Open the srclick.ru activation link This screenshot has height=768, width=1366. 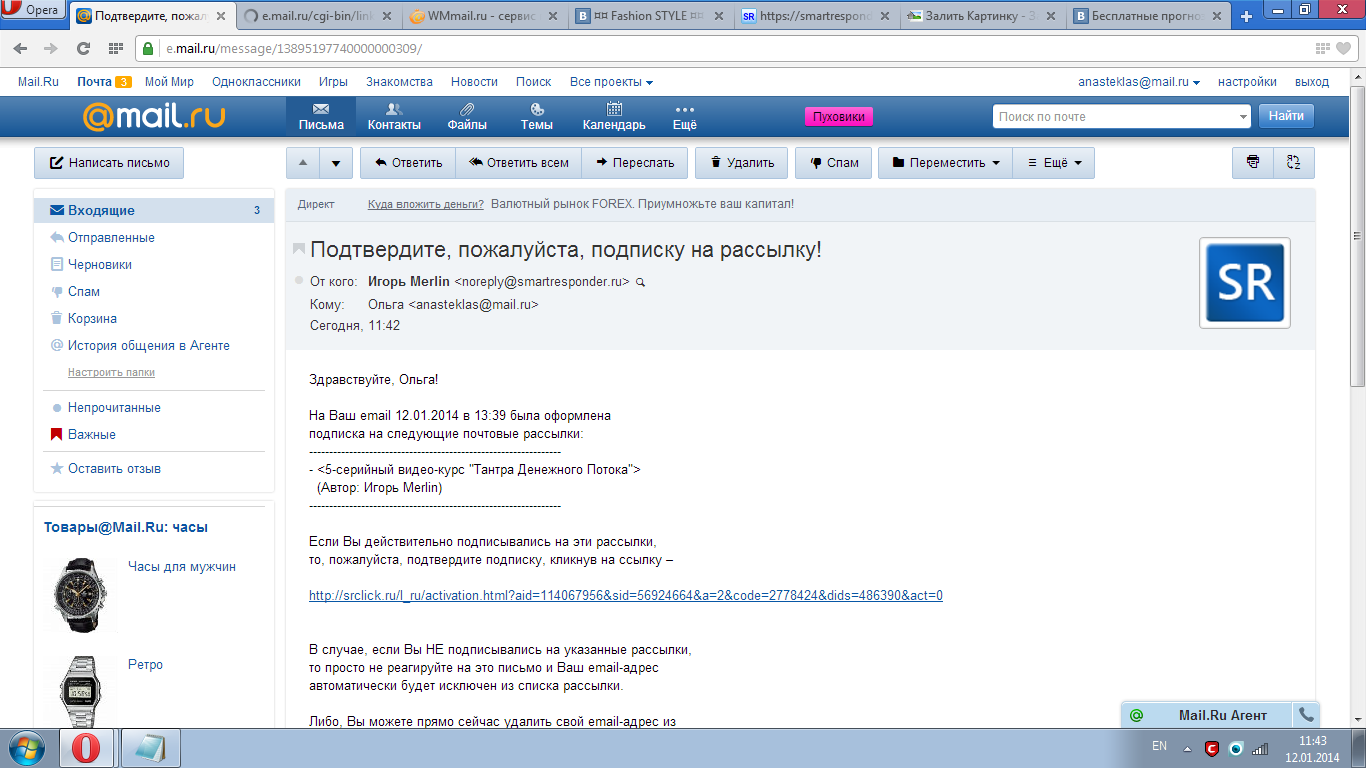click(x=626, y=596)
